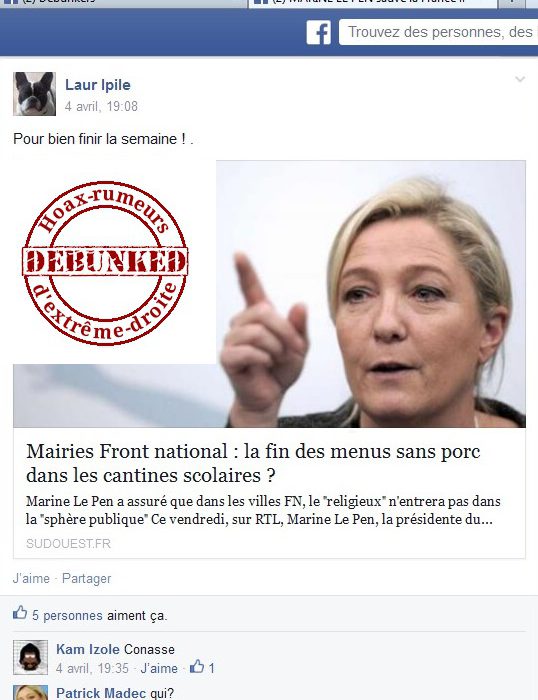Open Kam Izole's profile name
The height and width of the screenshot is (700, 538).
(x=88, y=649)
